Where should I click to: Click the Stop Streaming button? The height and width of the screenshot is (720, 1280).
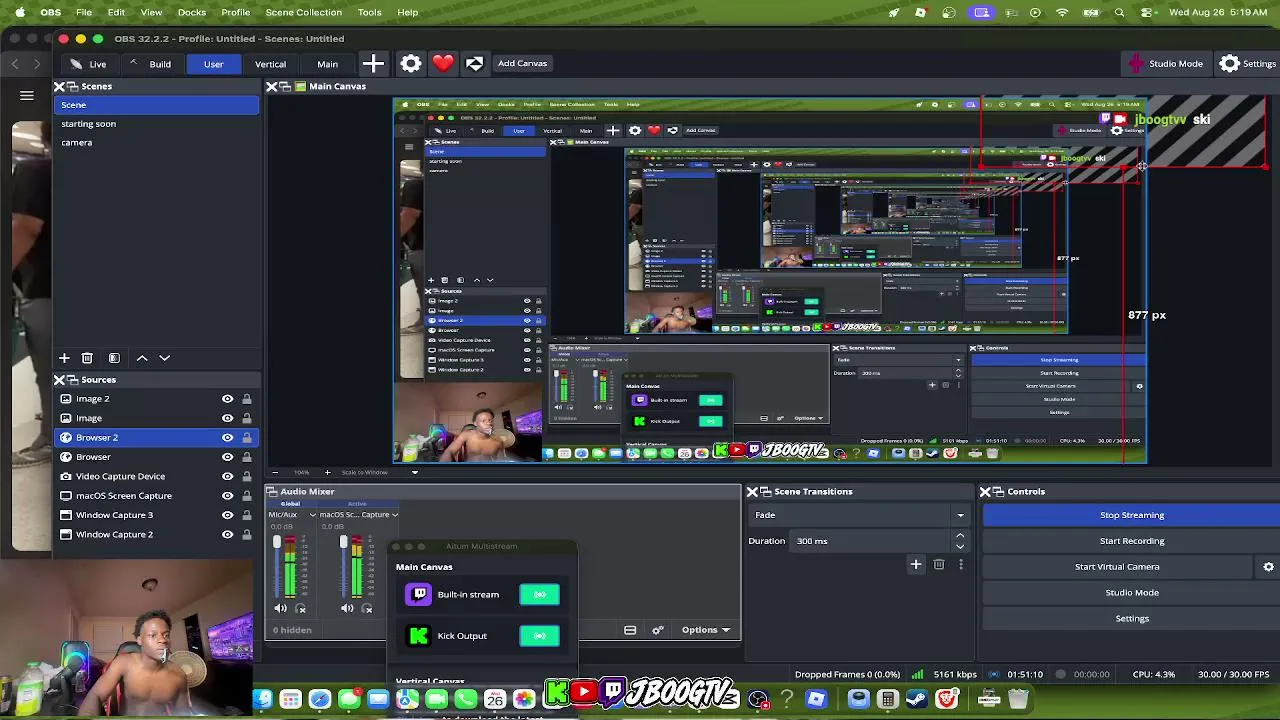click(x=1132, y=515)
